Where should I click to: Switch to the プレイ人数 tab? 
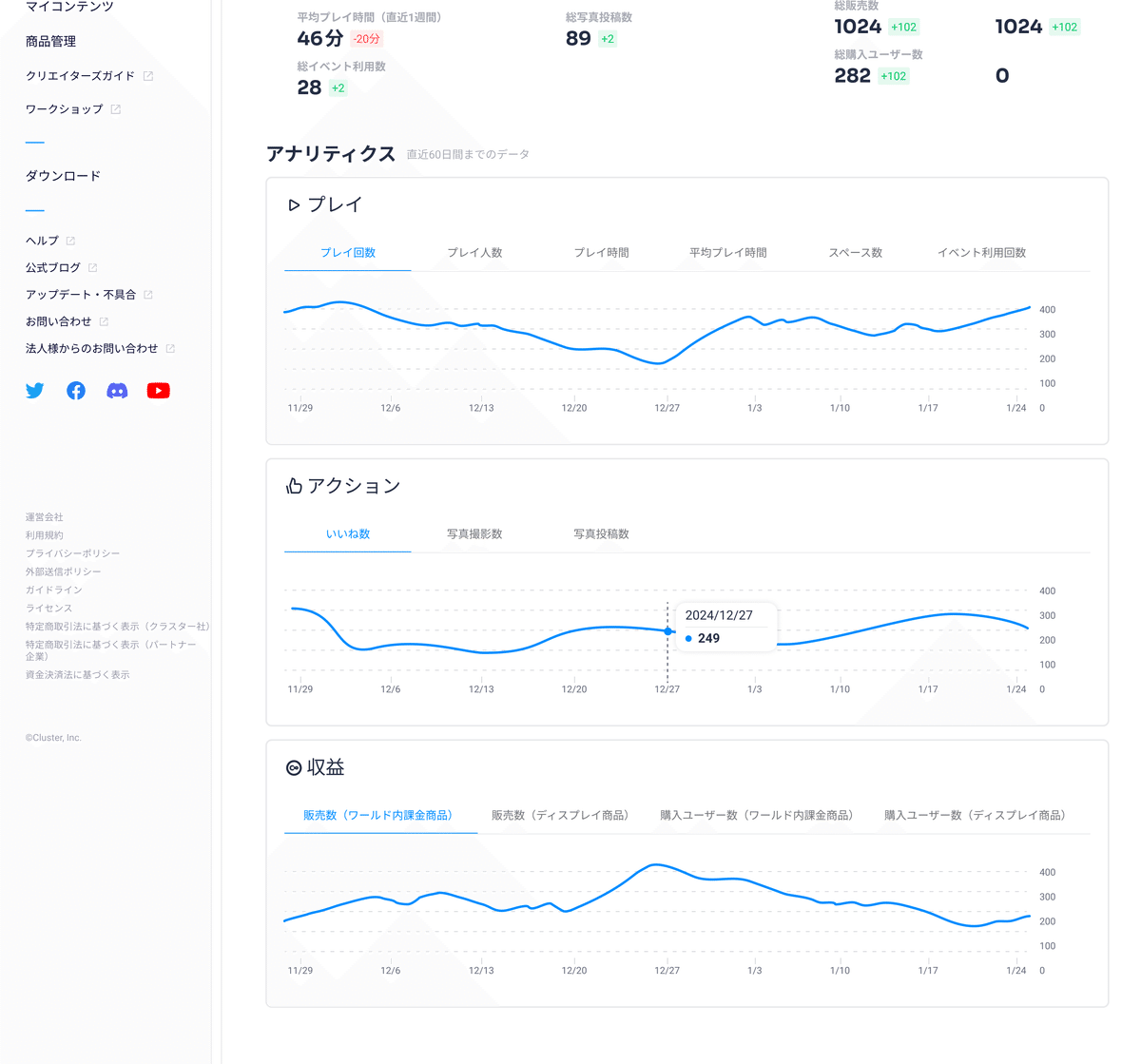474,253
